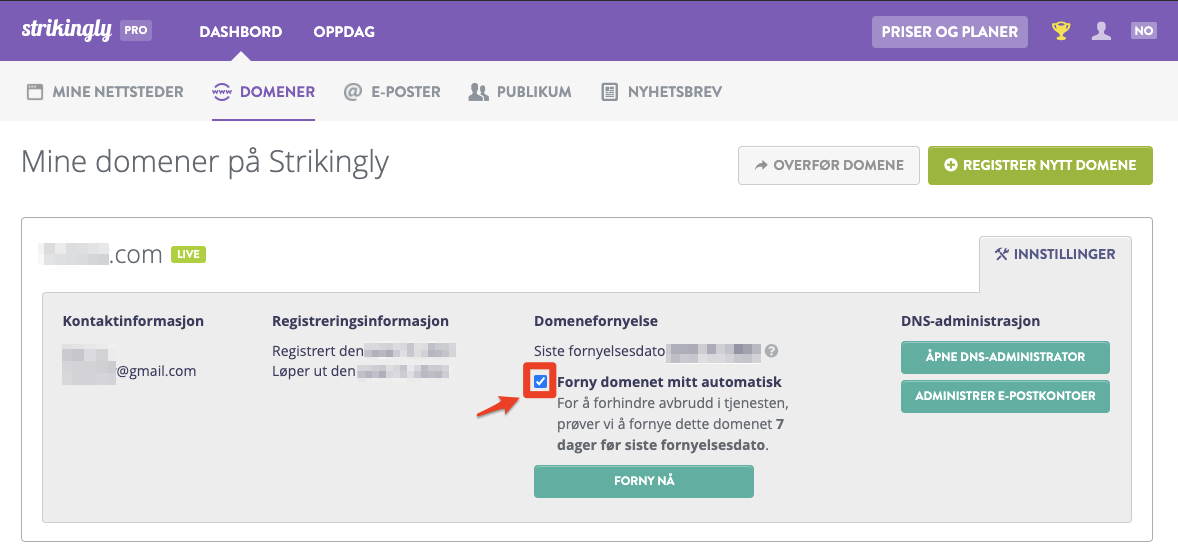Open the trophy rewards icon
Screen dimensions: 1178x553
click(1060, 31)
